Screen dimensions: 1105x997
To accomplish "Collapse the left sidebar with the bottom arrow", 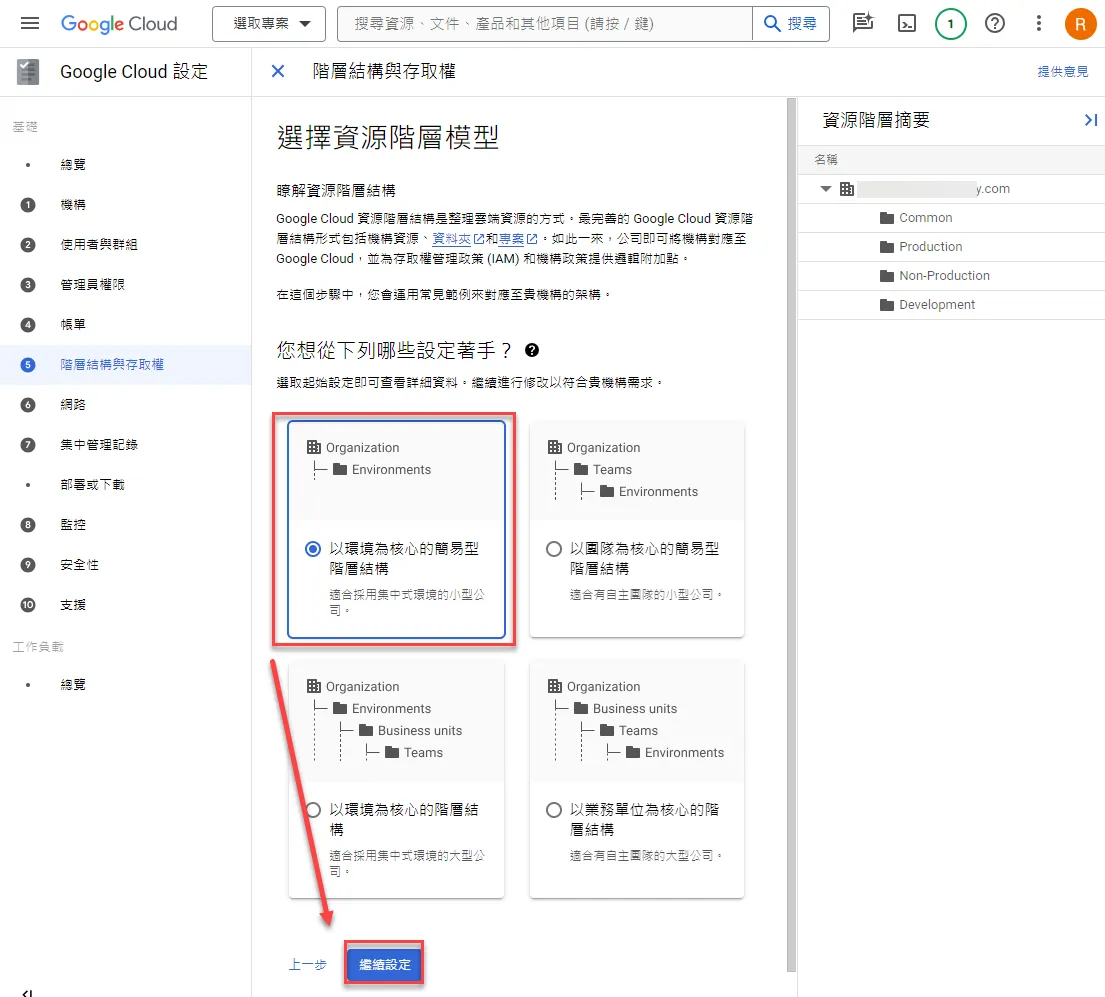I will [27, 992].
